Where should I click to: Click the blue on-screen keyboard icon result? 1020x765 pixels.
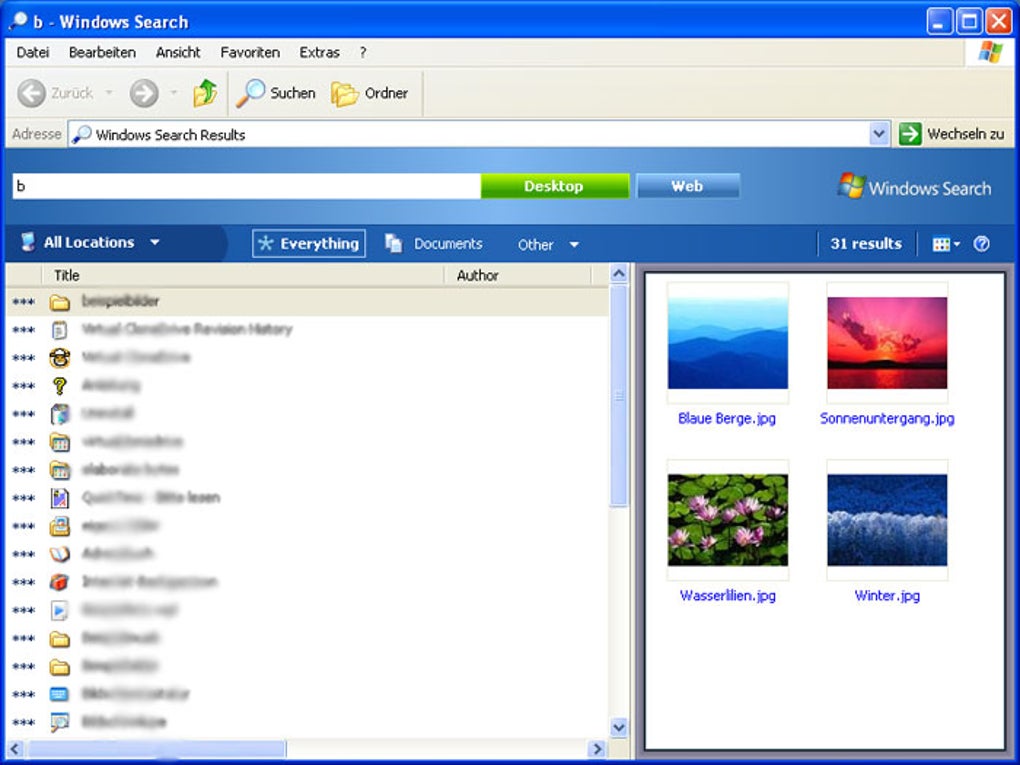(x=59, y=694)
